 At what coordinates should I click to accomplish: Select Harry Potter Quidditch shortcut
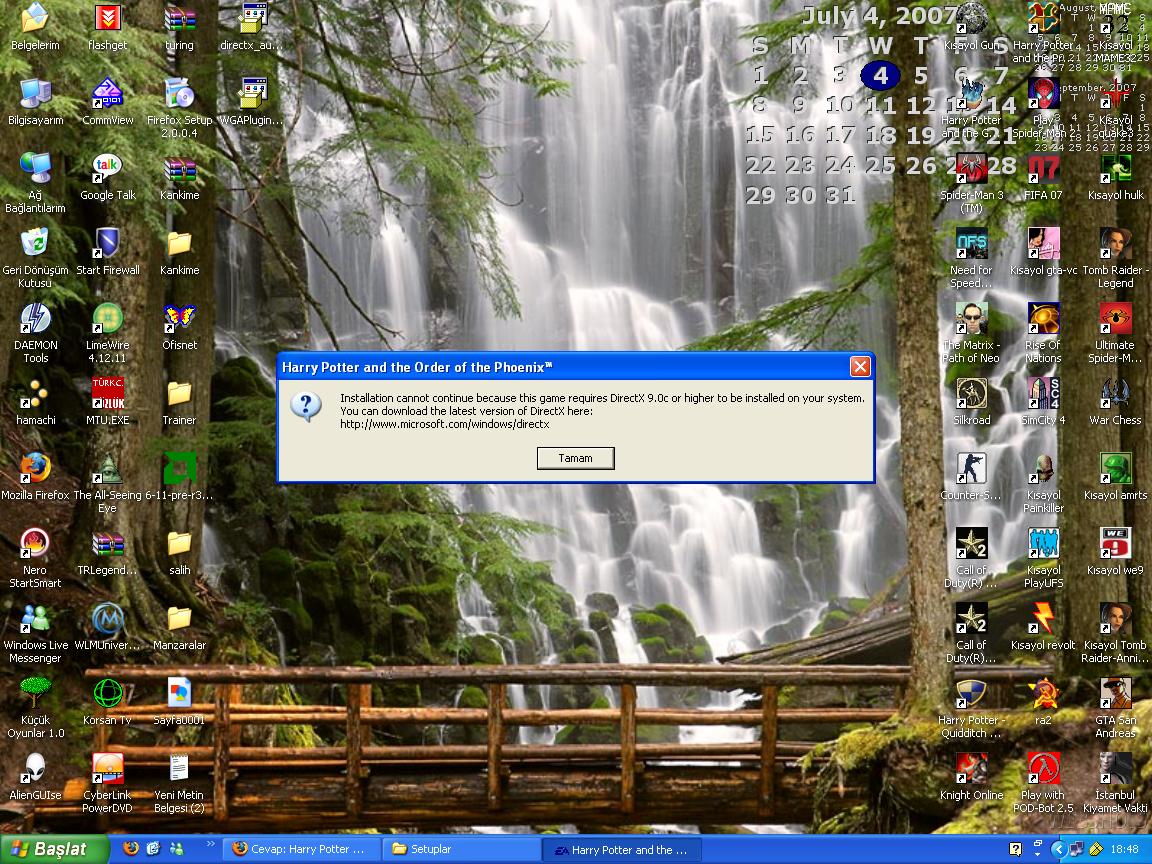point(971,708)
